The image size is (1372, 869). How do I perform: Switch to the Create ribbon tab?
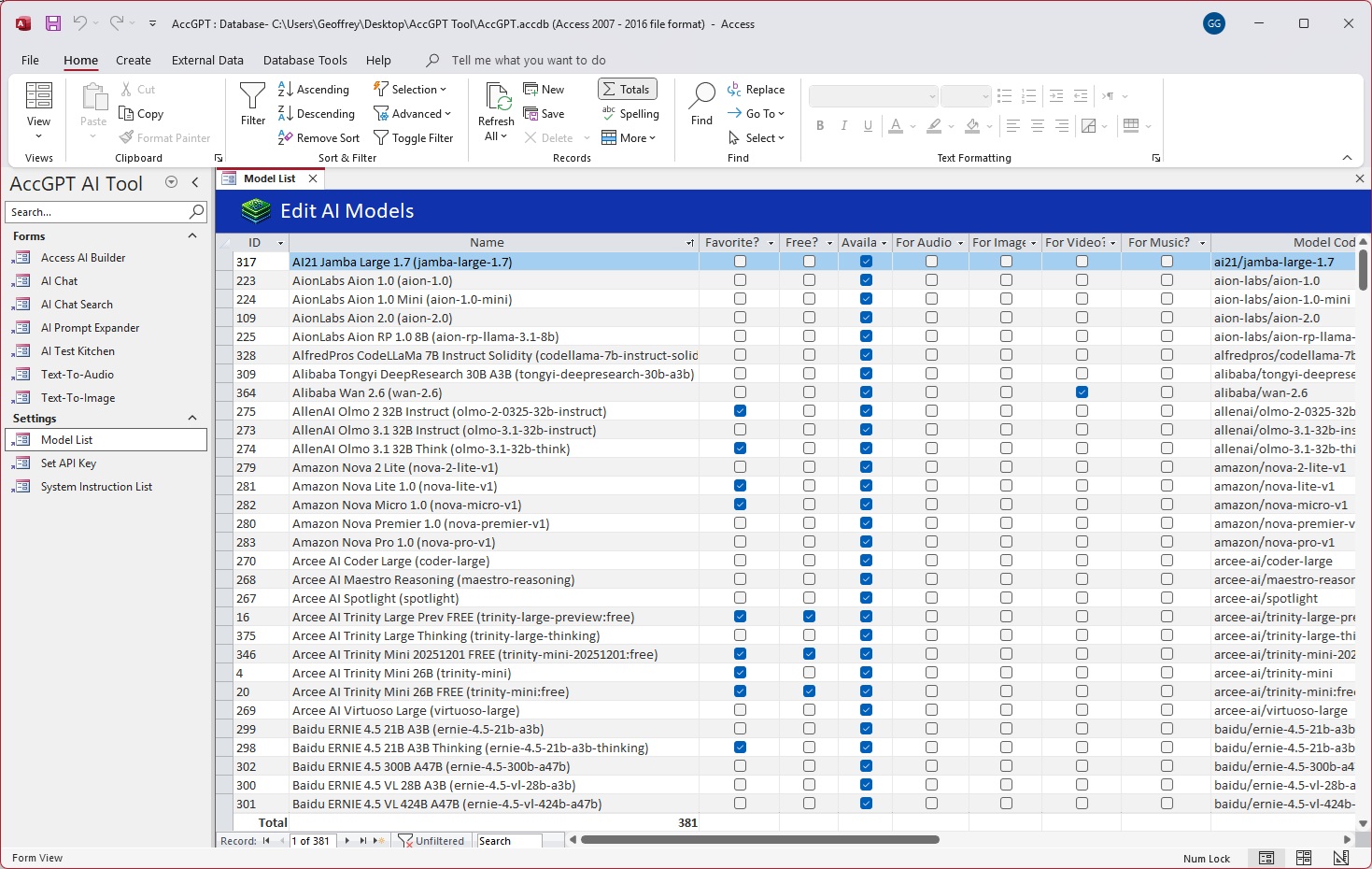click(133, 60)
